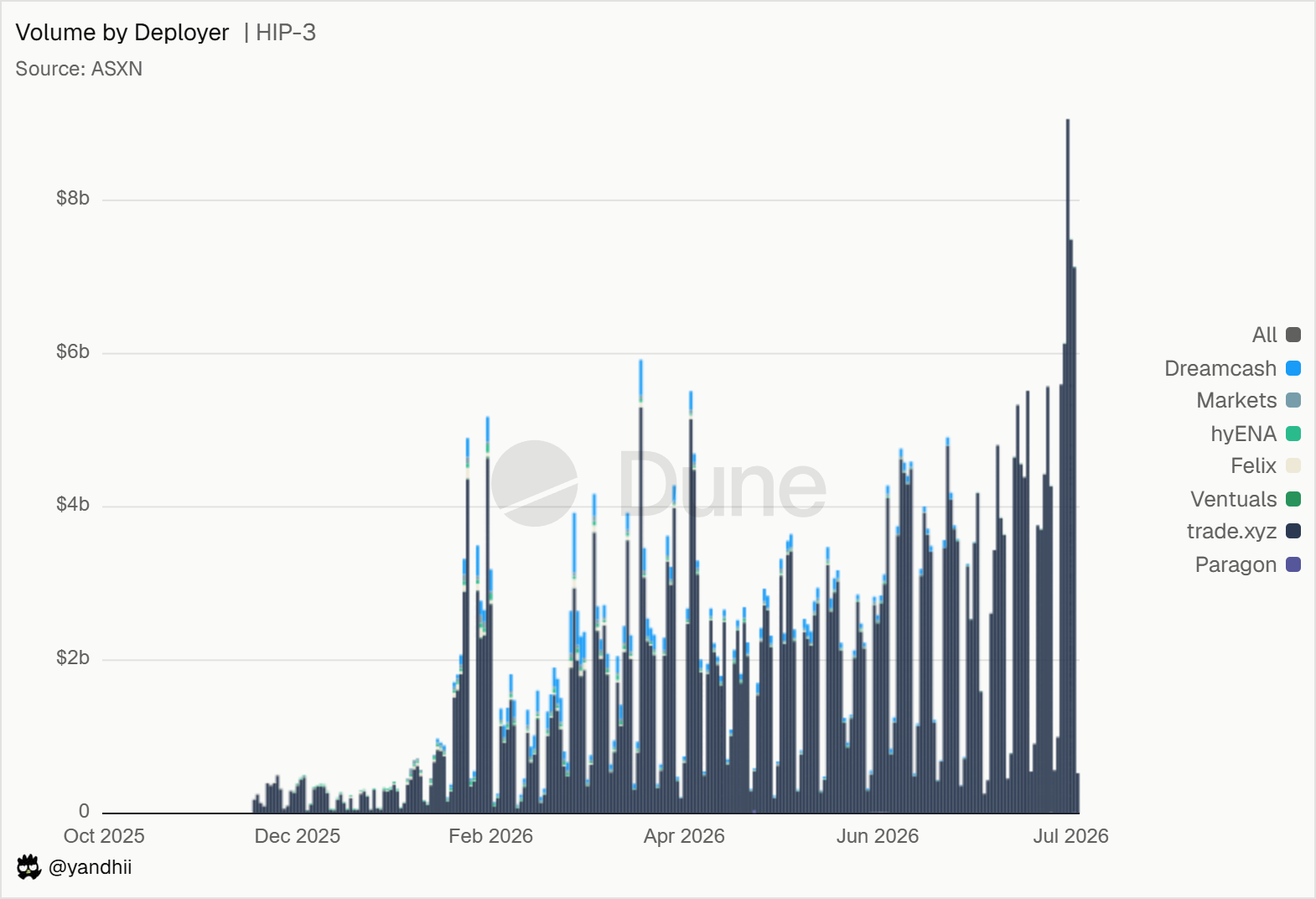The image size is (1316, 899).
Task: Click the Markets legend color swatch
Action: 1293,400
